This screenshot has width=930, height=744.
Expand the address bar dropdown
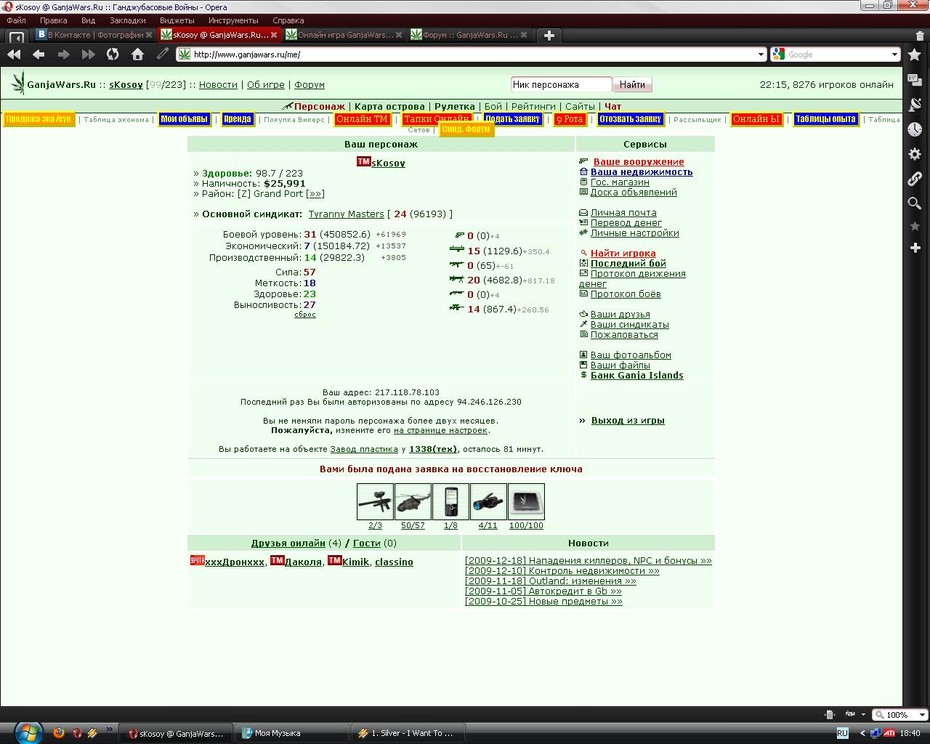click(x=761, y=55)
